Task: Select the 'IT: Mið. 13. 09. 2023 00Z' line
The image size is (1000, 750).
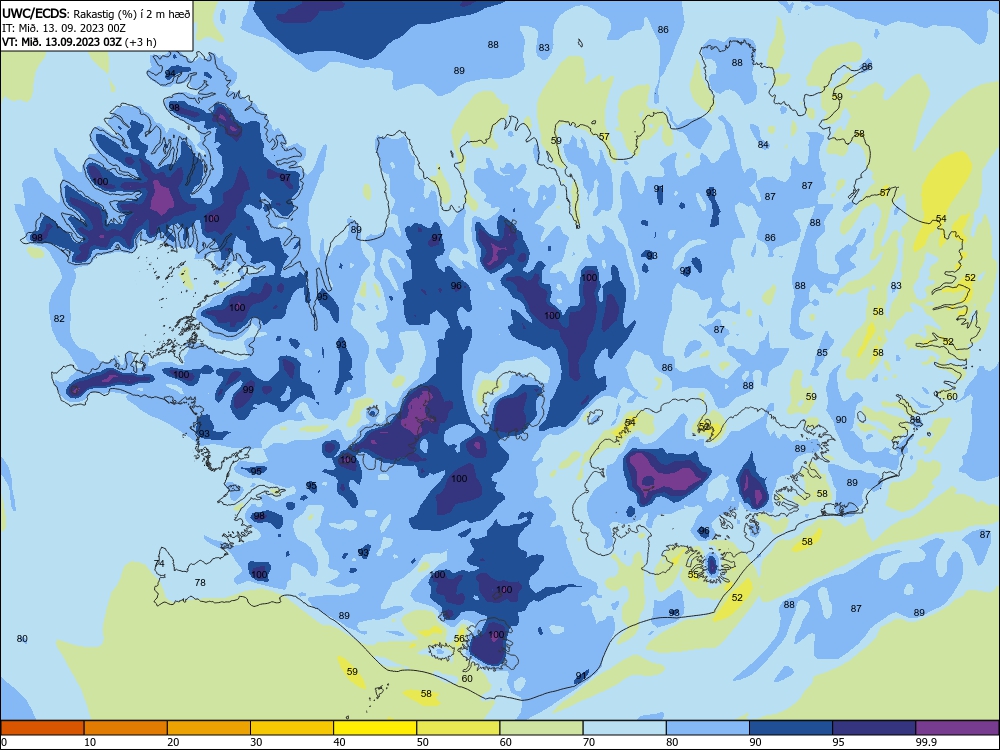Action: tap(64, 28)
